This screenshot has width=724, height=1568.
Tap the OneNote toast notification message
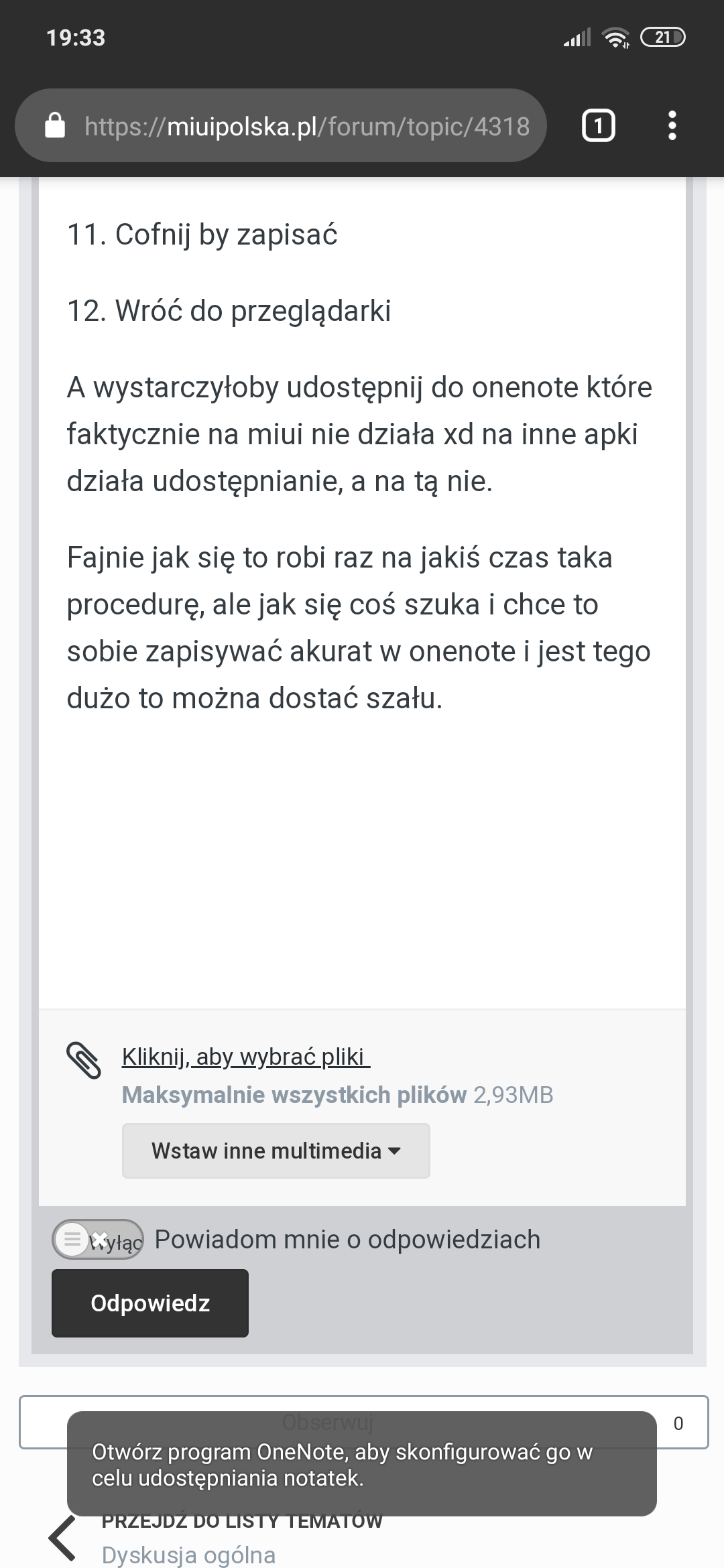(x=362, y=1465)
